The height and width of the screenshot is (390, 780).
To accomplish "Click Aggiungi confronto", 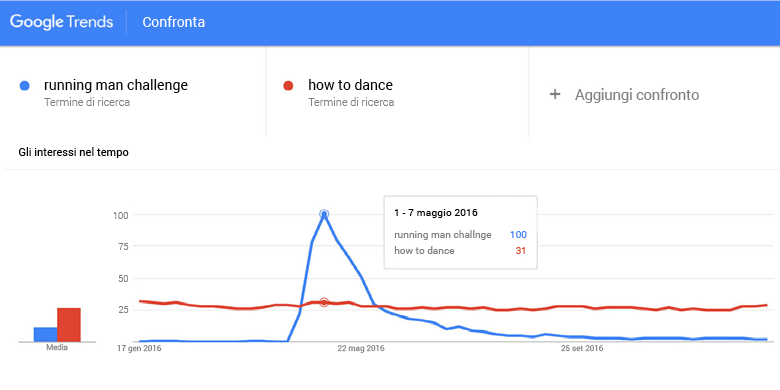I will [637, 95].
